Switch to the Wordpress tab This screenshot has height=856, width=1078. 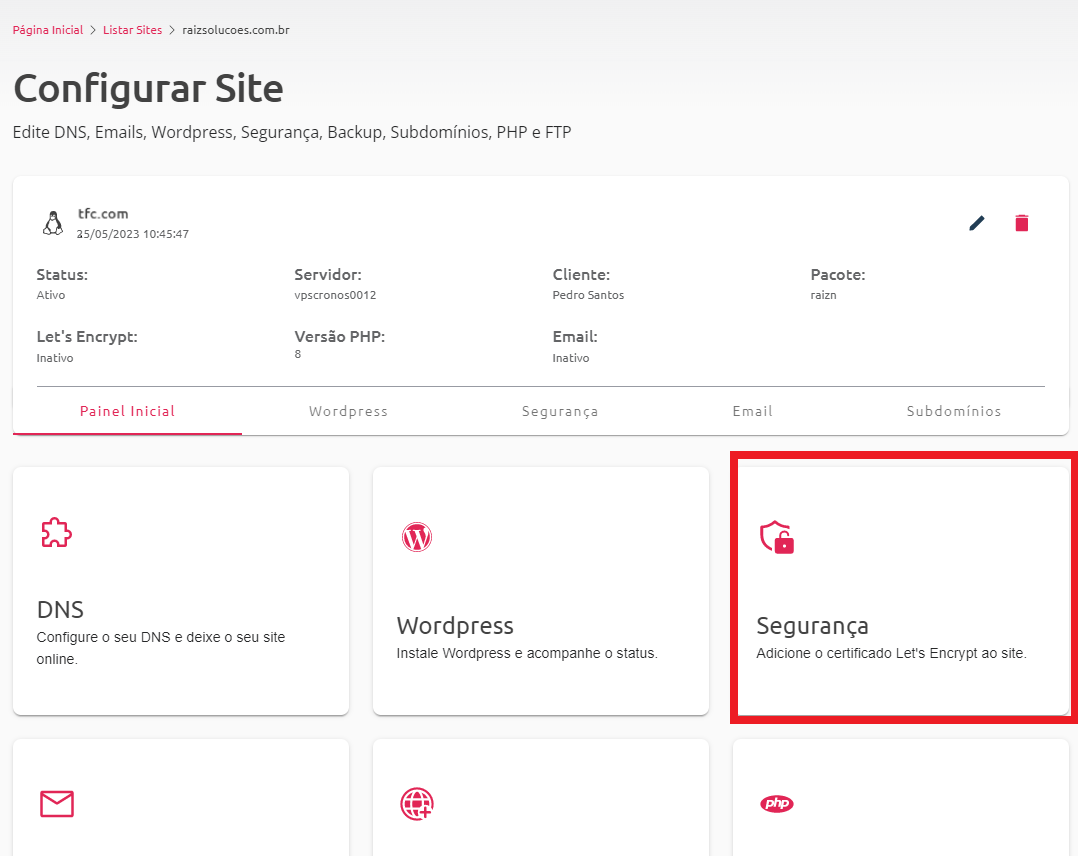(x=349, y=411)
